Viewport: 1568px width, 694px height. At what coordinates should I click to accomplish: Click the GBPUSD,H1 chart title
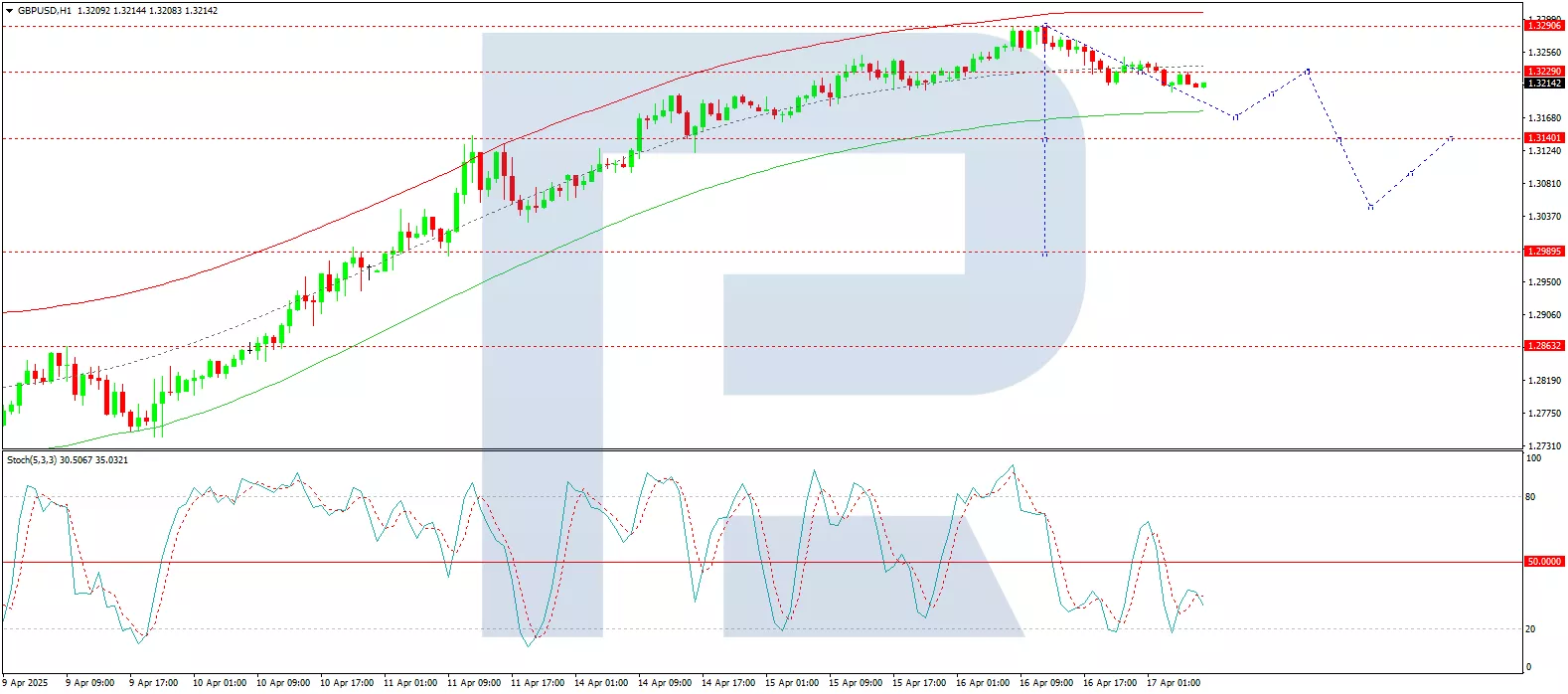pyautogui.click(x=45, y=11)
